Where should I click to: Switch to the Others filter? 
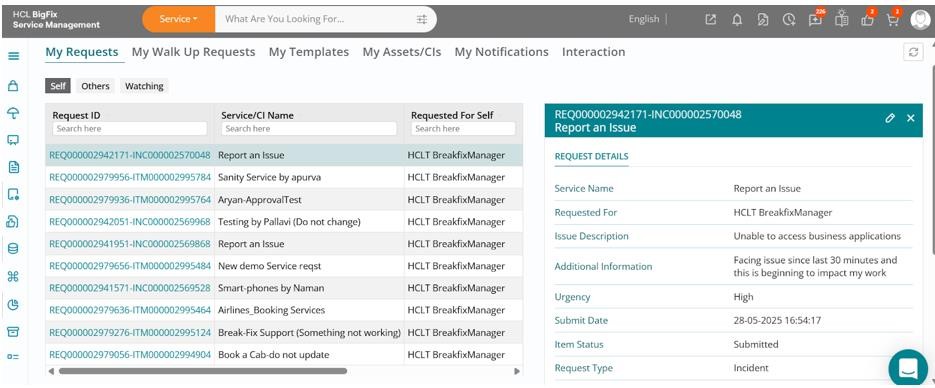tap(95, 86)
